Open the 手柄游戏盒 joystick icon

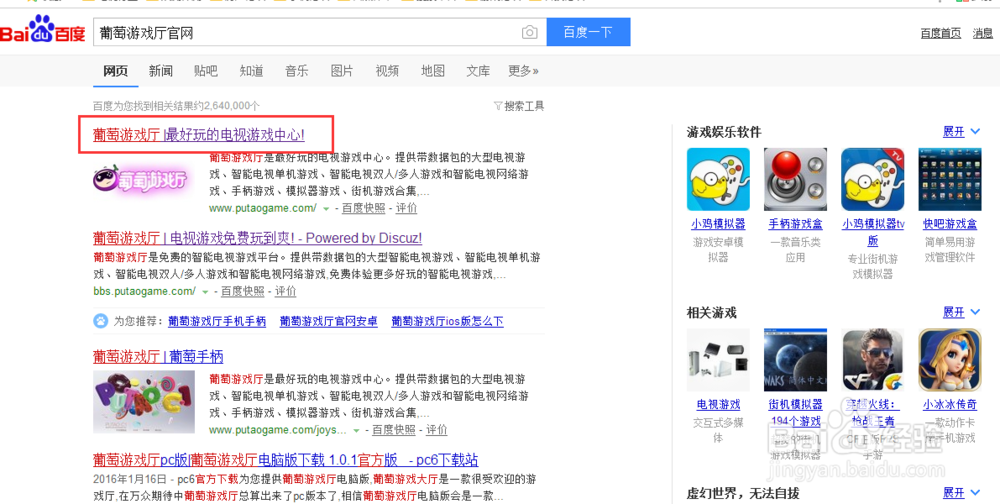795,179
